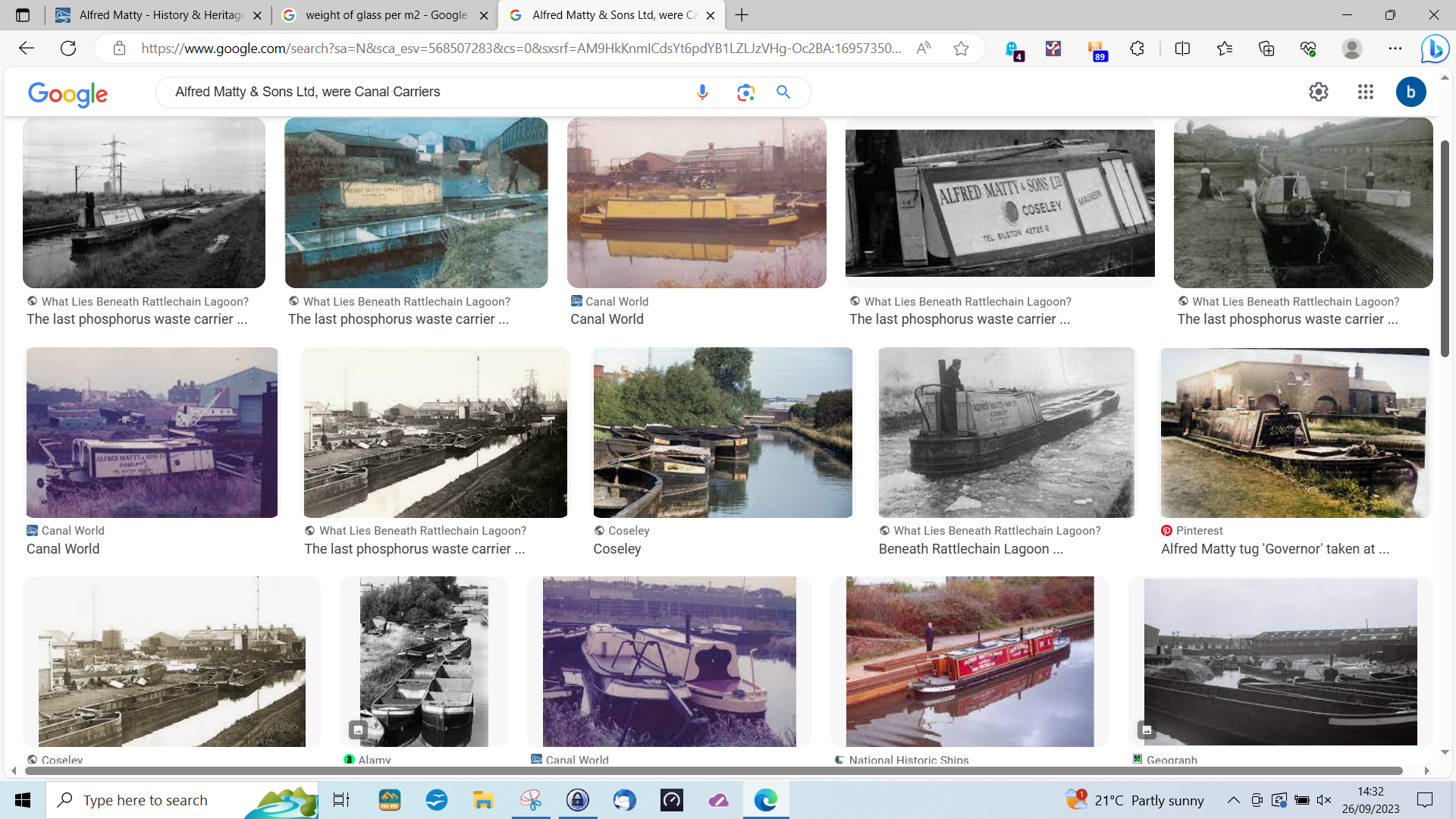
Task: Click the Windows taskbar search box
Action: coord(182,800)
